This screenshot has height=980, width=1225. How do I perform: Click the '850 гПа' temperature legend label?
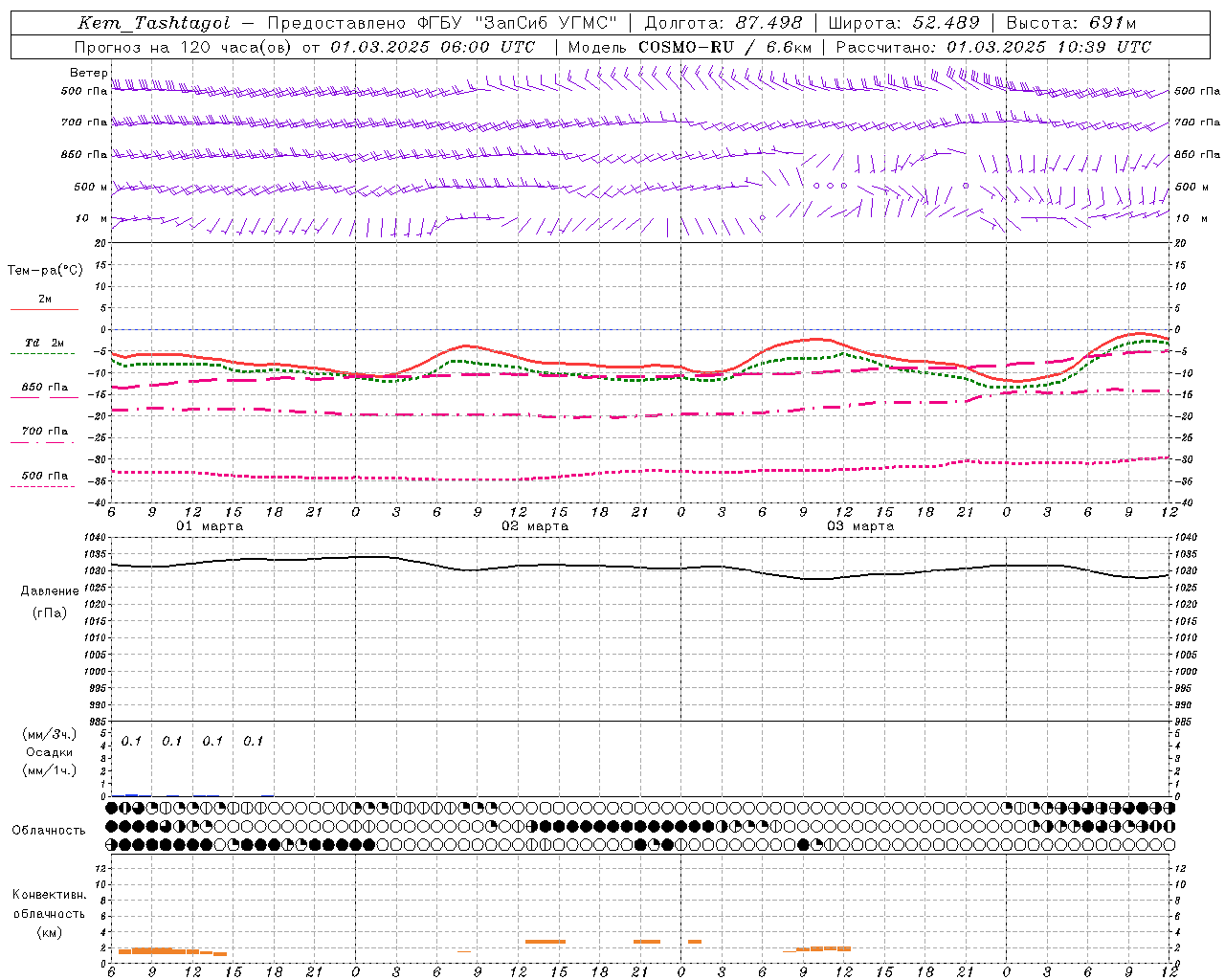pos(44,388)
